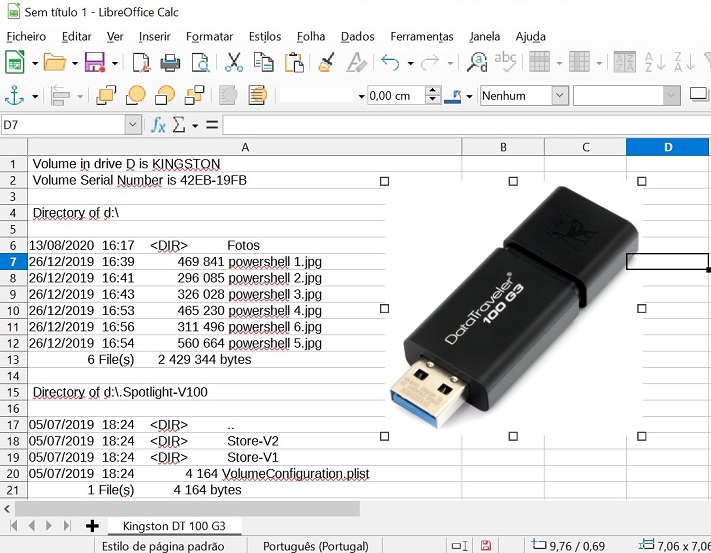The height and width of the screenshot is (553, 711).
Task: Click the Ajuda menu
Action: click(x=531, y=37)
